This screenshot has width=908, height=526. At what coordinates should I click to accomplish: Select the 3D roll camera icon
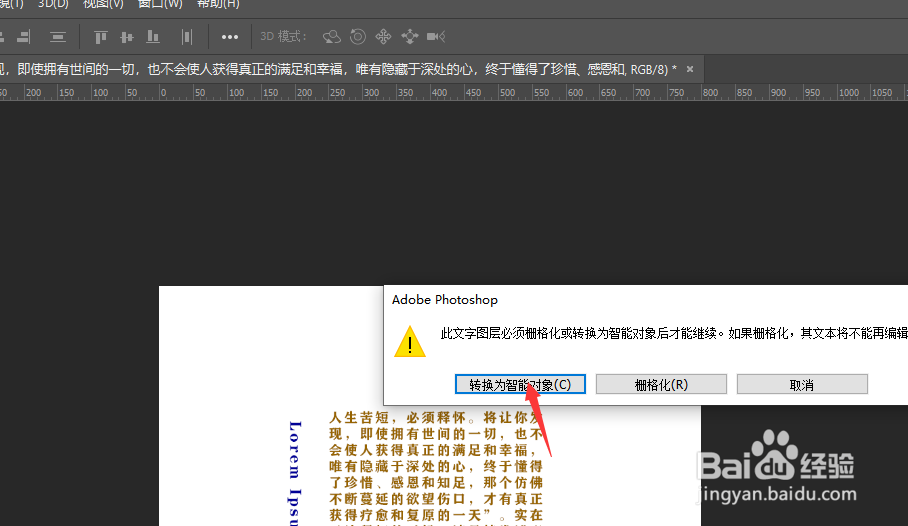point(358,37)
